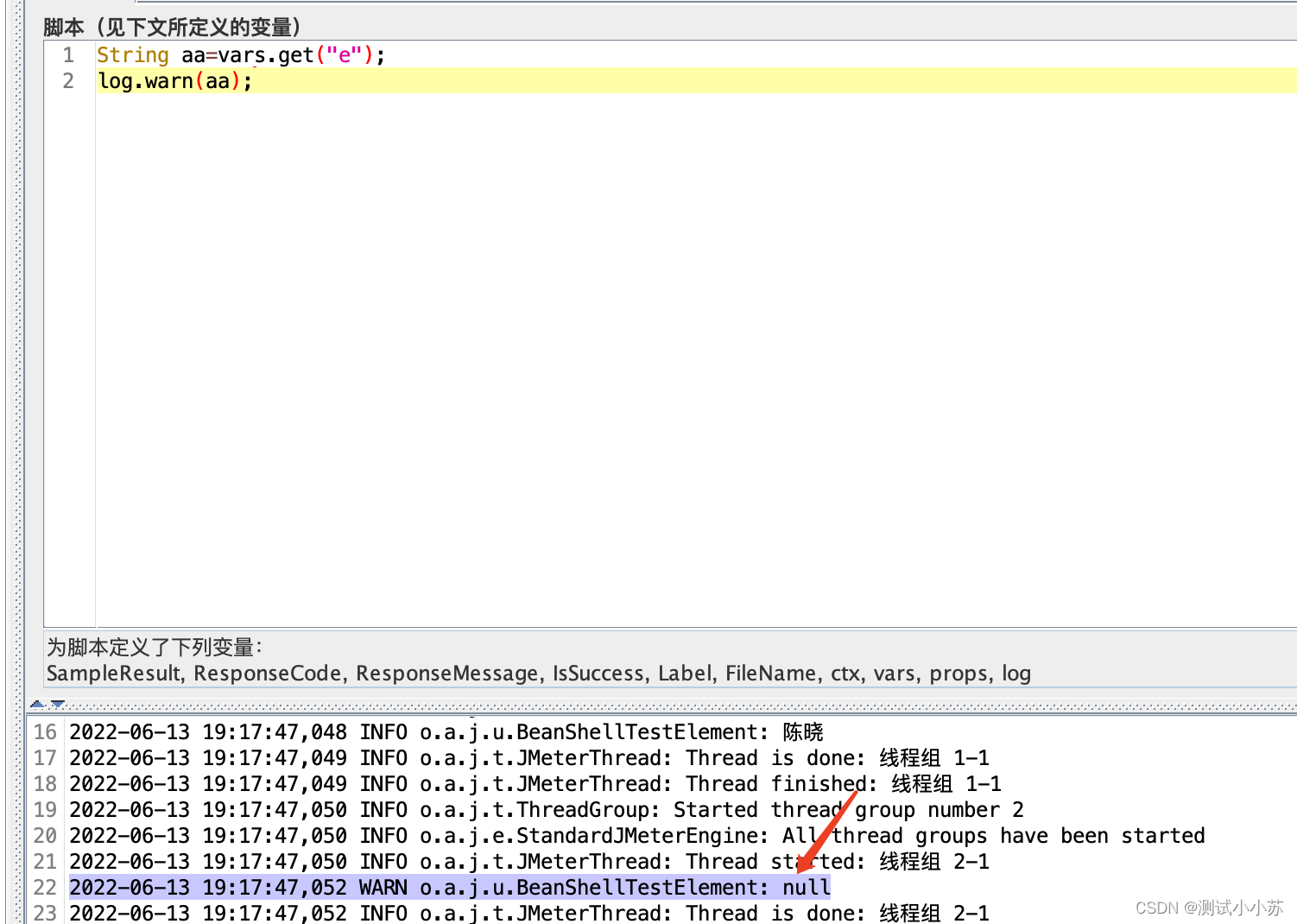This screenshot has width=1297, height=924.
Task: Select line number 1 in the script editor
Action: (x=68, y=54)
